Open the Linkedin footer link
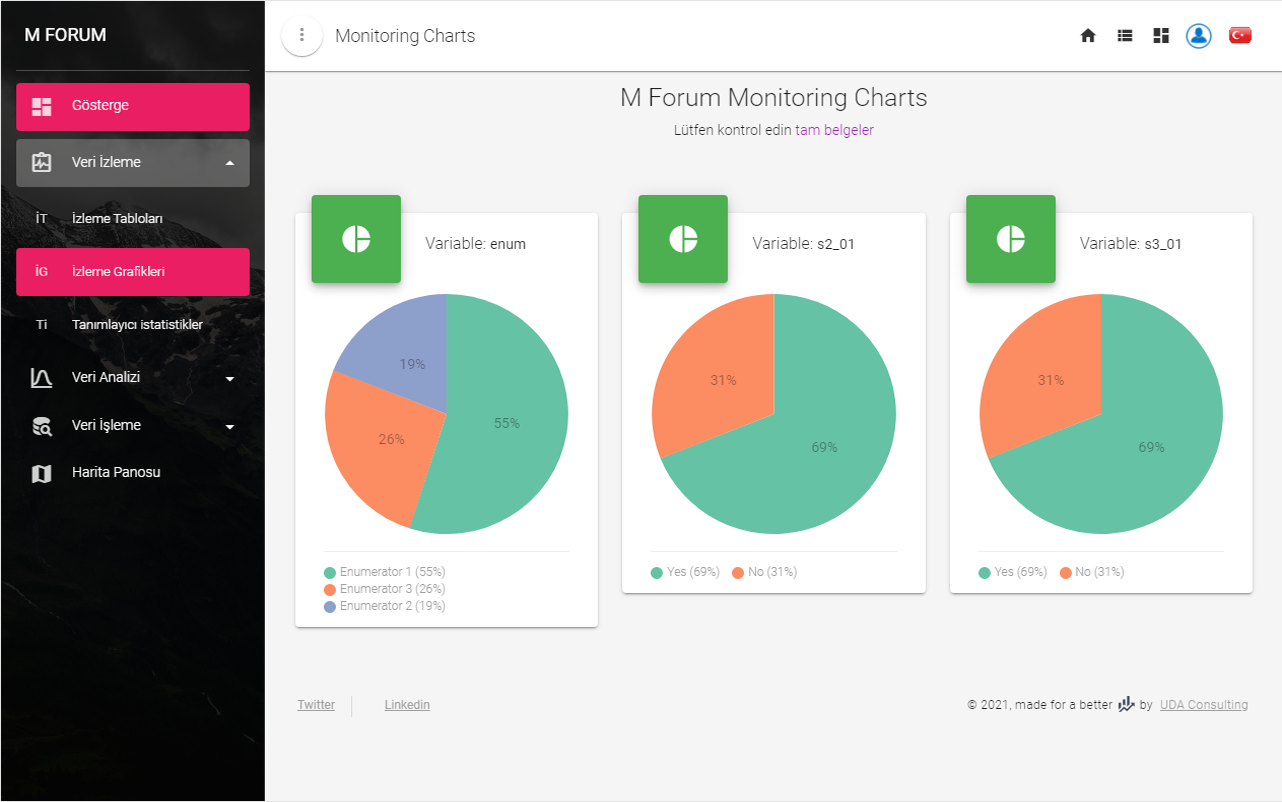 tap(407, 705)
